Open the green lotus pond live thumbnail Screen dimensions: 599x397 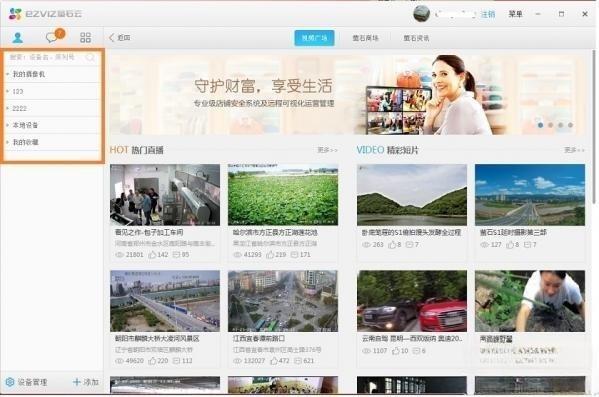point(283,195)
